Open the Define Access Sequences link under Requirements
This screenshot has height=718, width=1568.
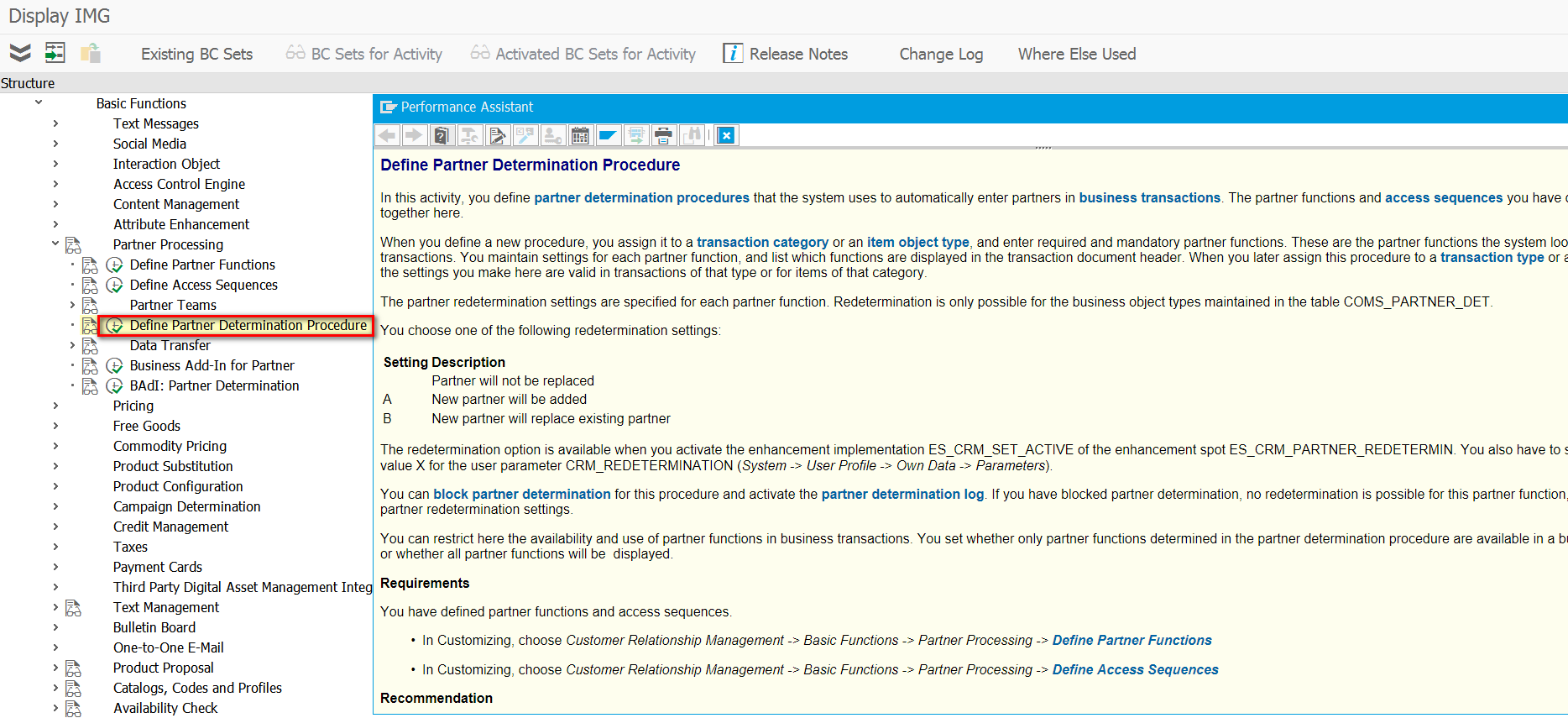pyautogui.click(x=1135, y=669)
